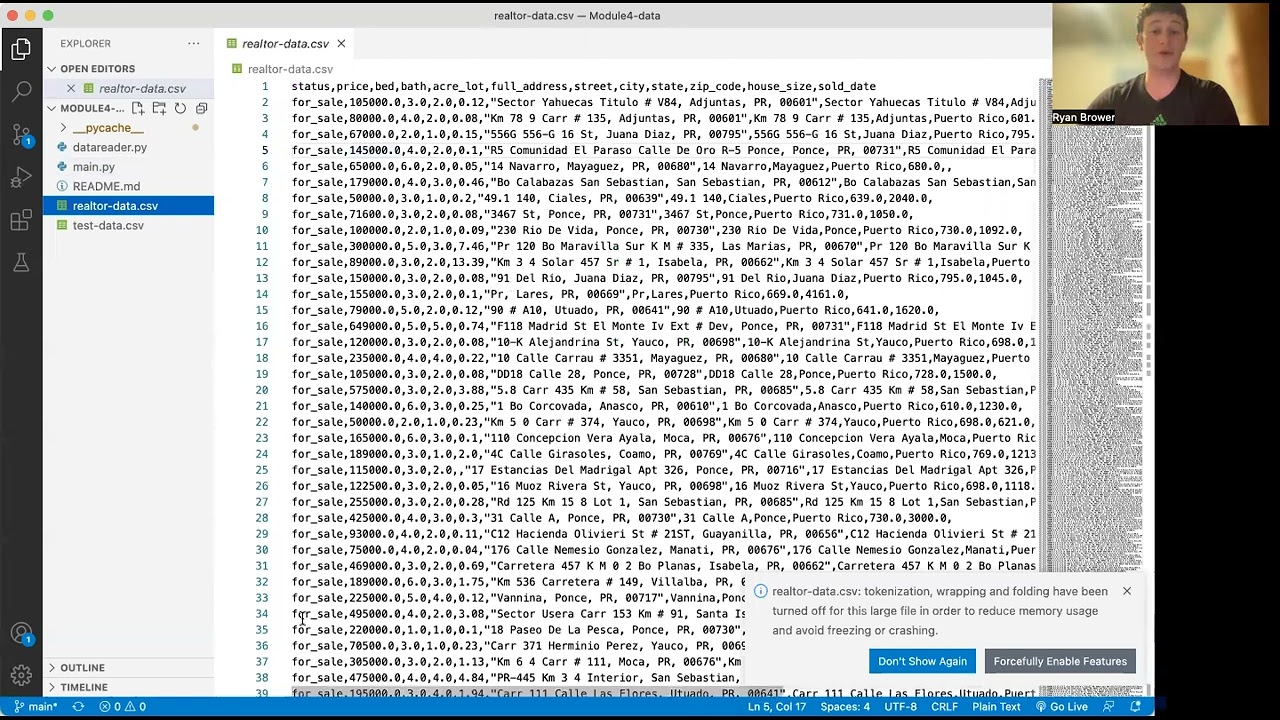Open Source Control view with badge
This screenshot has height=720, width=1280.
pyautogui.click(x=21, y=135)
